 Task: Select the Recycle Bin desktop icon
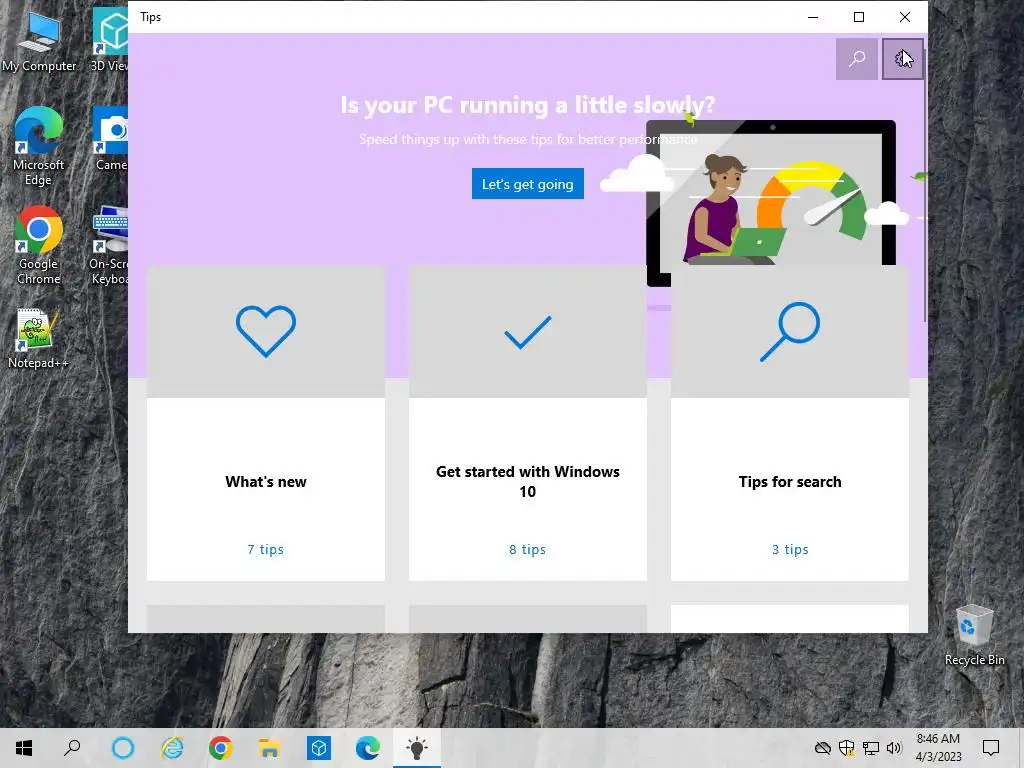(x=974, y=635)
